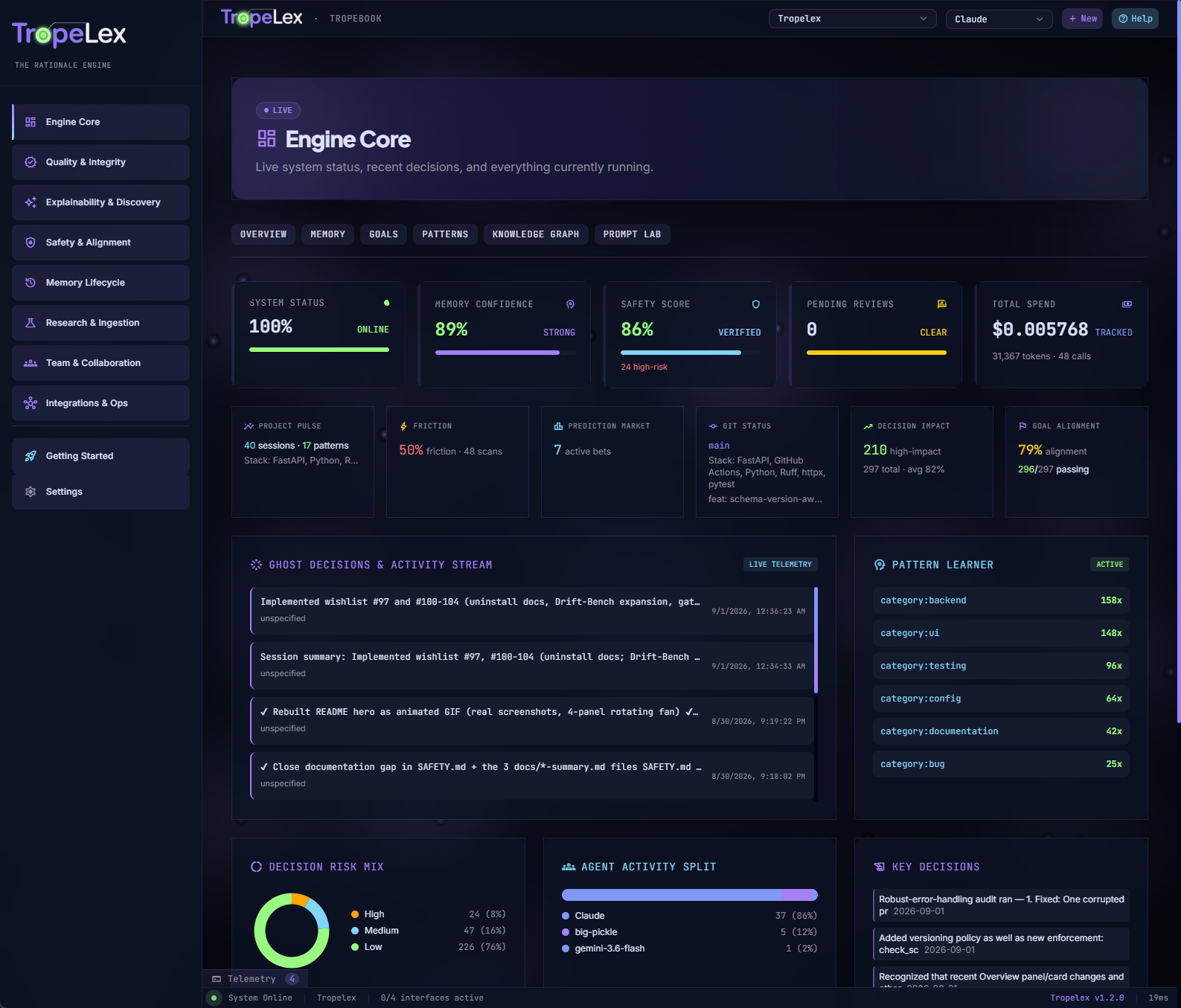Open the Tropelex project dropdown
The image size is (1181, 1008).
[x=852, y=19]
